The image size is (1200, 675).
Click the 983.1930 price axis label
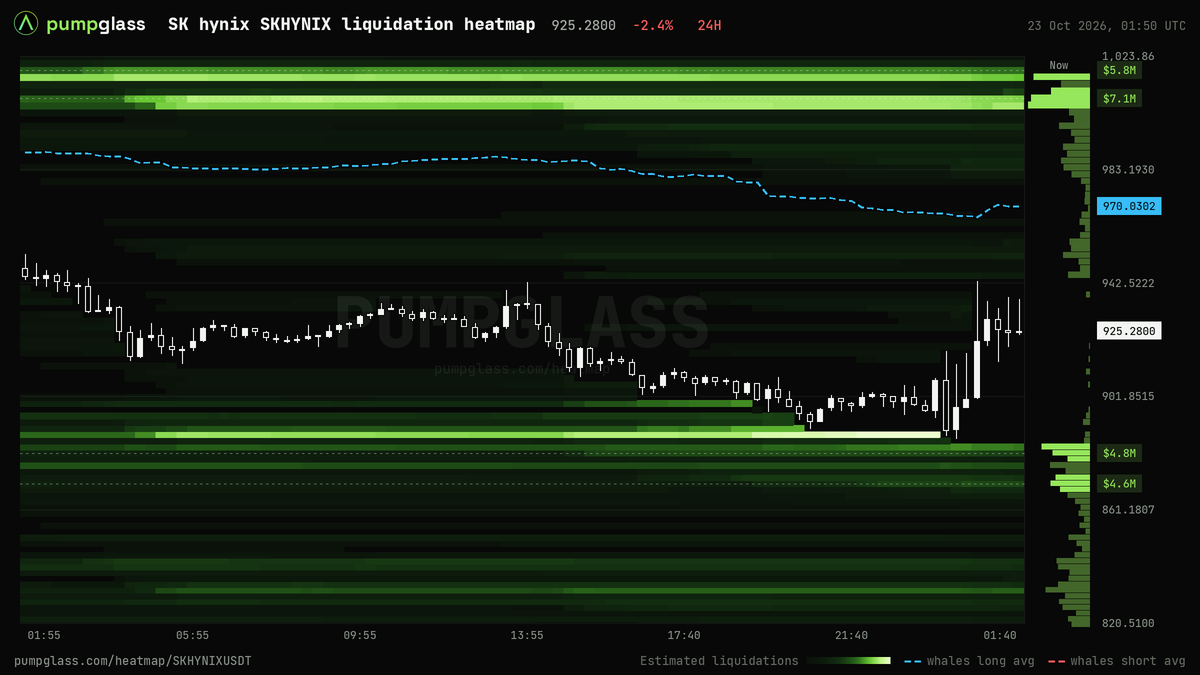[1128, 170]
